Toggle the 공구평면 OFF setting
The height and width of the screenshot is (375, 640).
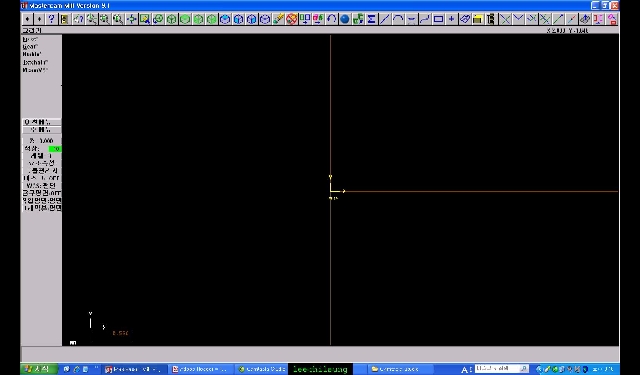tap(42, 193)
